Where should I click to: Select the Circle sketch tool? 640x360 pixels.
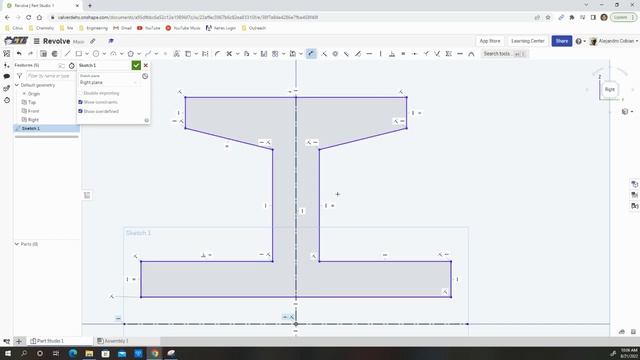(96, 53)
